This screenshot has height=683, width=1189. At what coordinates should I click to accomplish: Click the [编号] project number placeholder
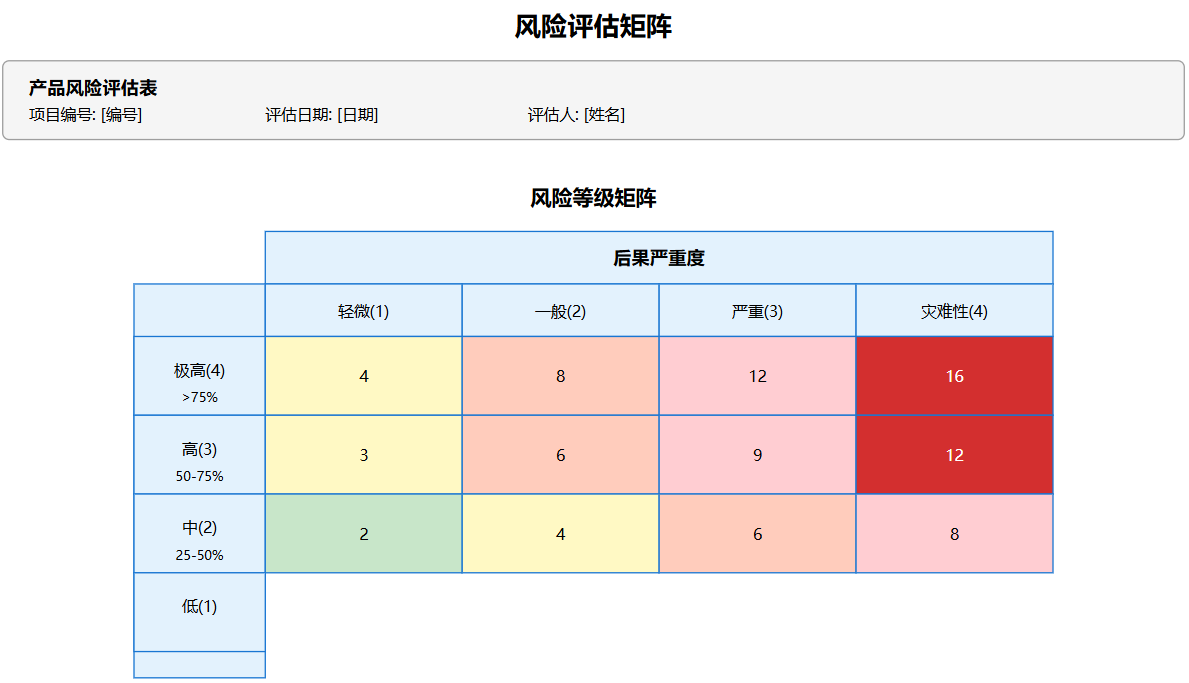pos(118,115)
